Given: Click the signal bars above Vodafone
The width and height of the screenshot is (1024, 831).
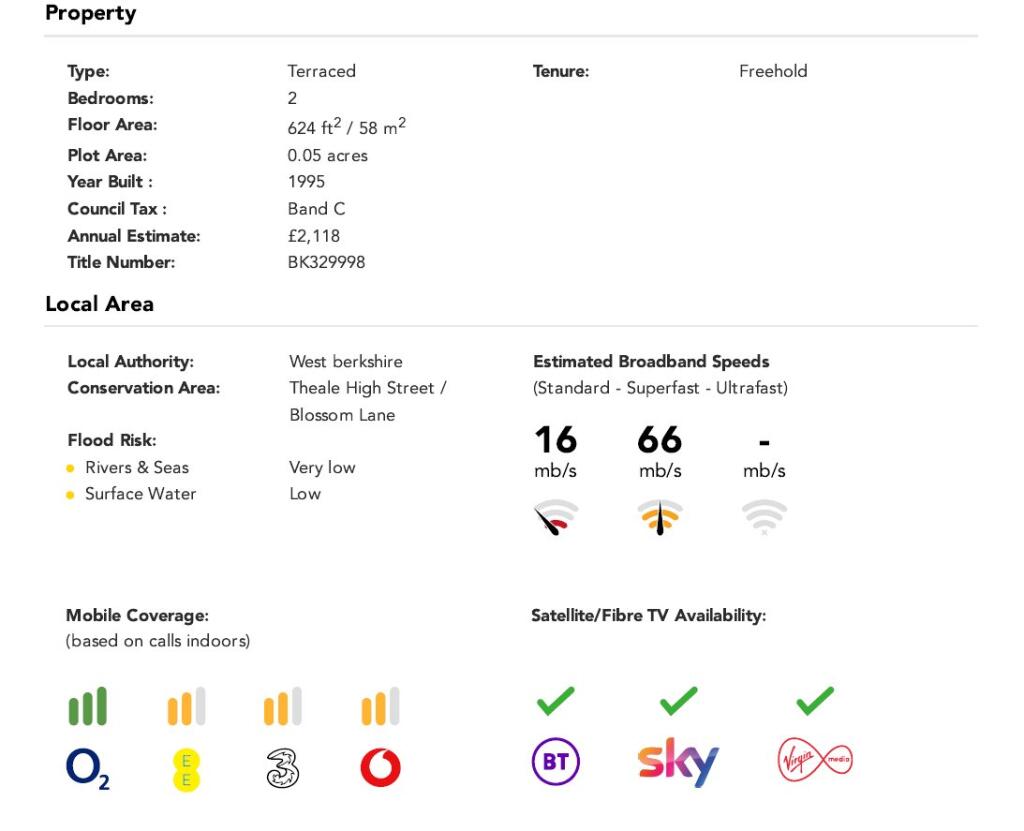Looking at the screenshot, I should tap(381, 706).
